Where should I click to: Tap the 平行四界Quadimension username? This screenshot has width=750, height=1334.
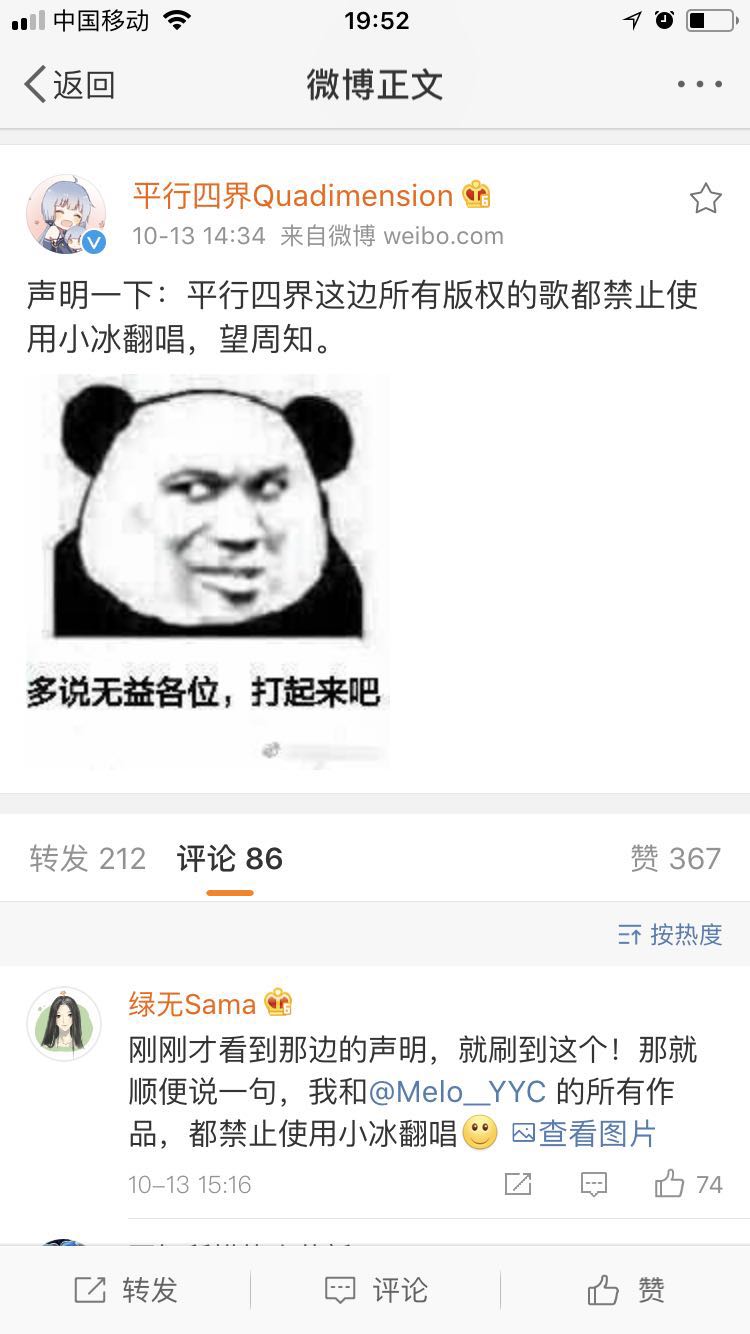pyautogui.click(x=293, y=195)
